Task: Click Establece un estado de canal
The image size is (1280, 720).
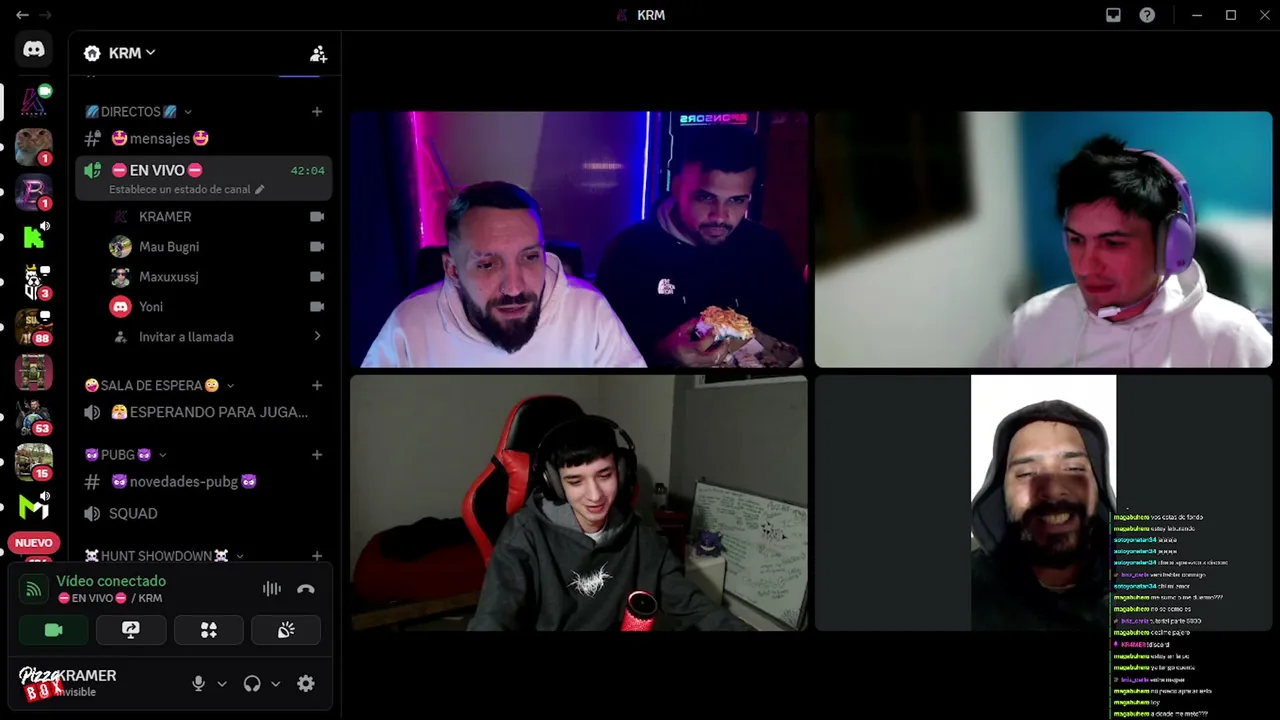Action: click(186, 189)
